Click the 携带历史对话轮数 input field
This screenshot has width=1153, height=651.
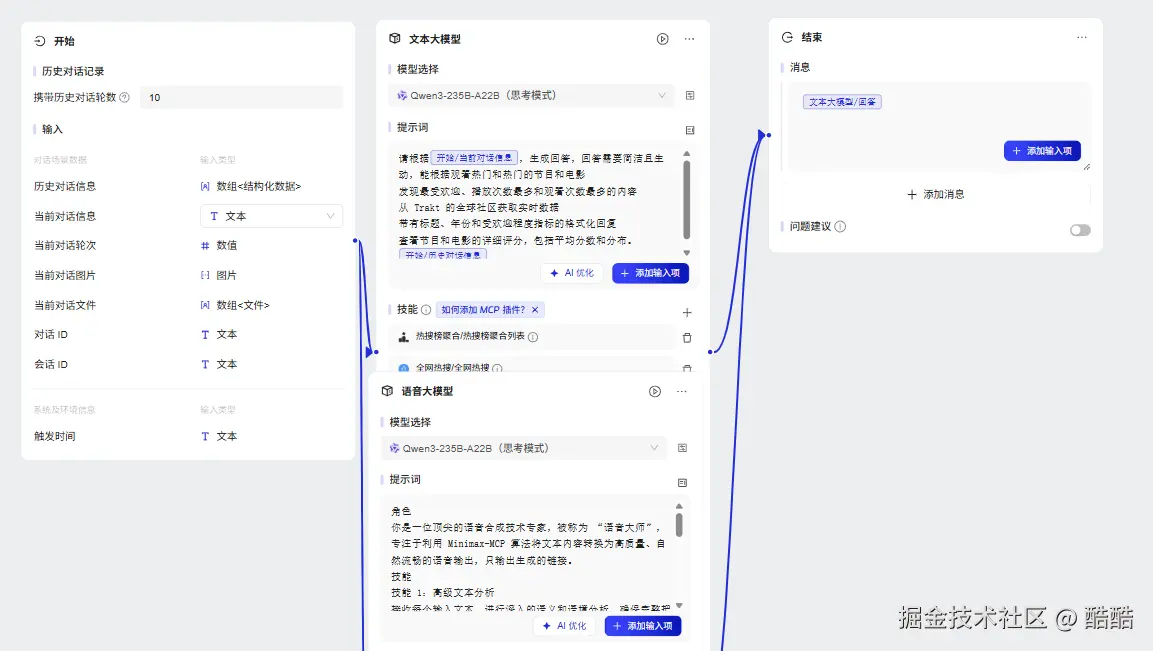[241, 97]
